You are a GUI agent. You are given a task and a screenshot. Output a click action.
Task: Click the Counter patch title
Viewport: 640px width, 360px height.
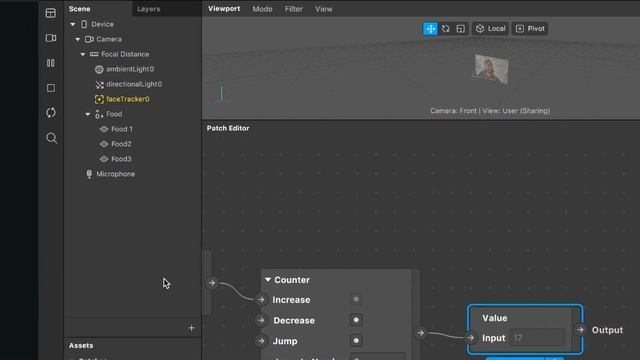point(292,280)
